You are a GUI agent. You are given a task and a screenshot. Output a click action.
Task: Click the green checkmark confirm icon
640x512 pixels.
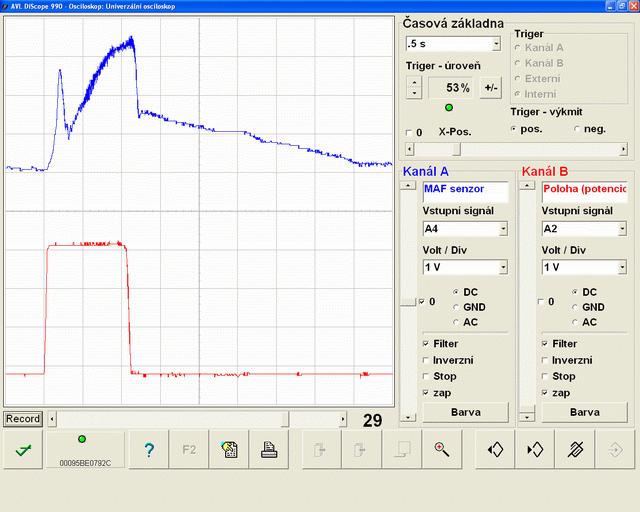[22, 450]
